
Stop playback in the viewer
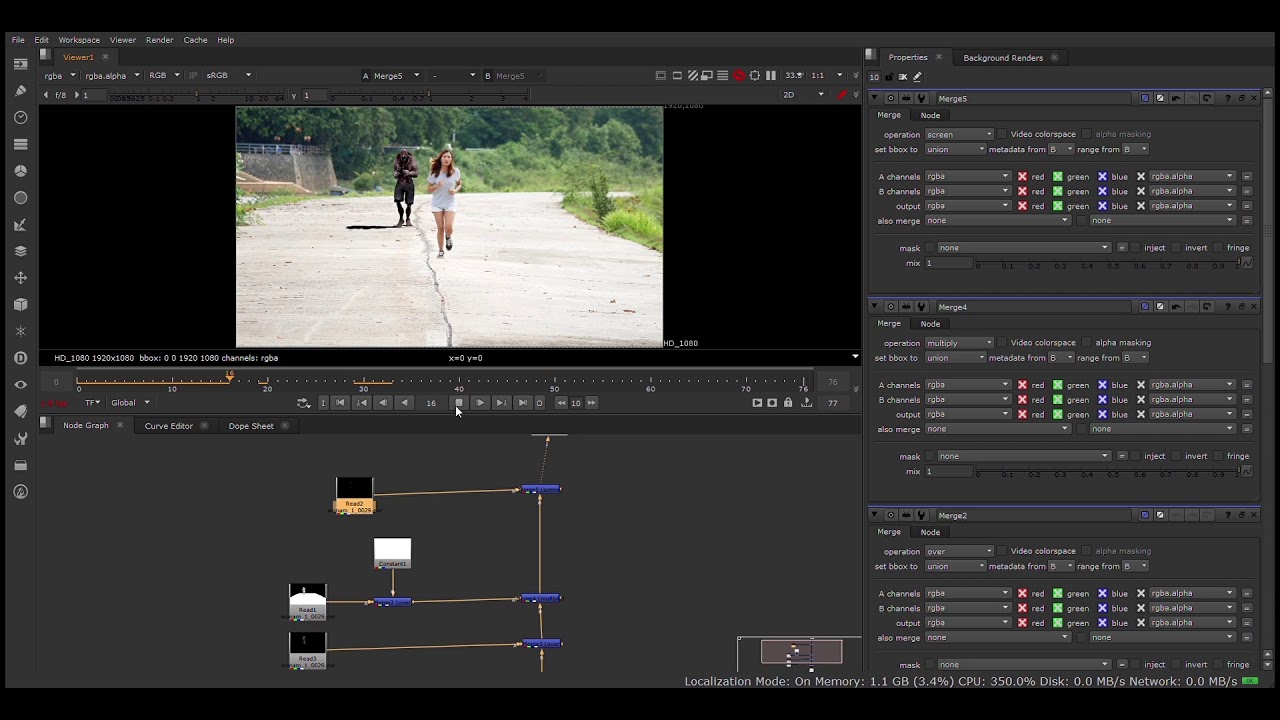(x=458, y=403)
